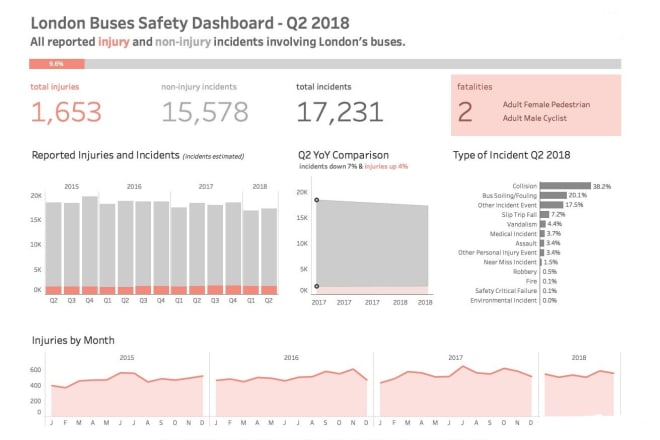660x440 pixels.
Task: Click the 'injuries up 4%' subtitle text
Action: (x=386, y=166)
